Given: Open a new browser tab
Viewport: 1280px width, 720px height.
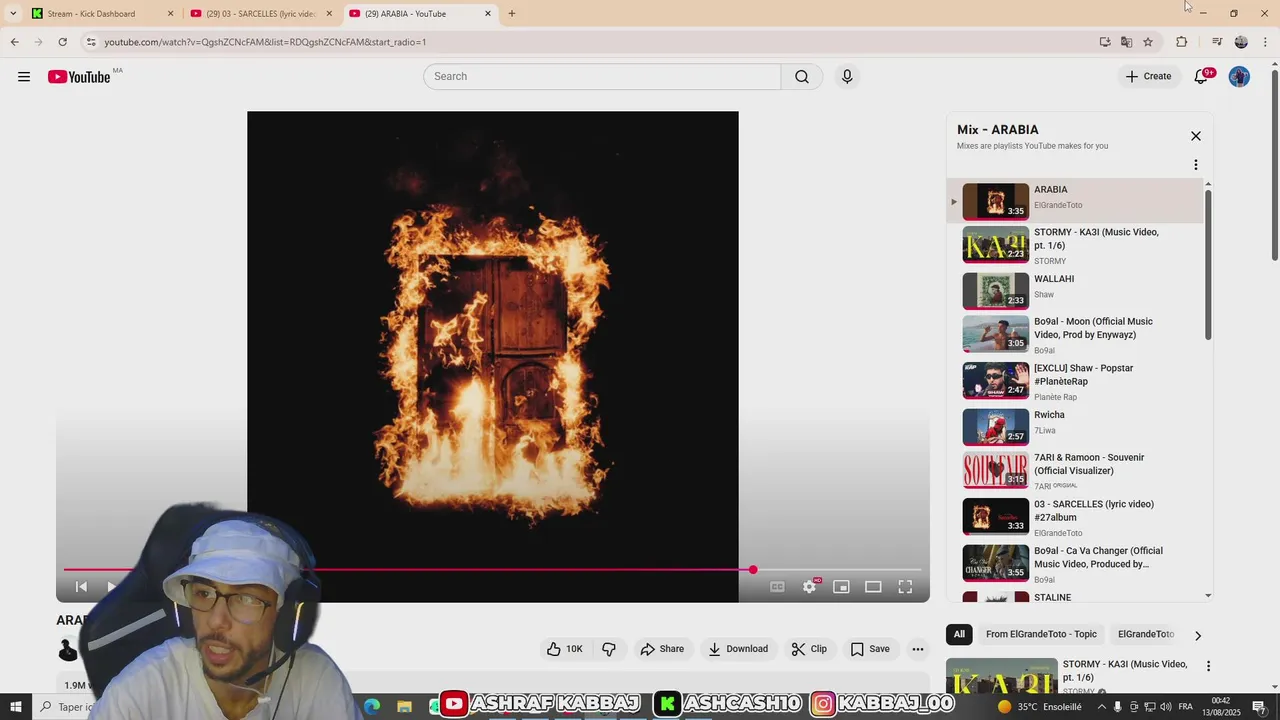Looking at the screenshot, I should (512, 14).
